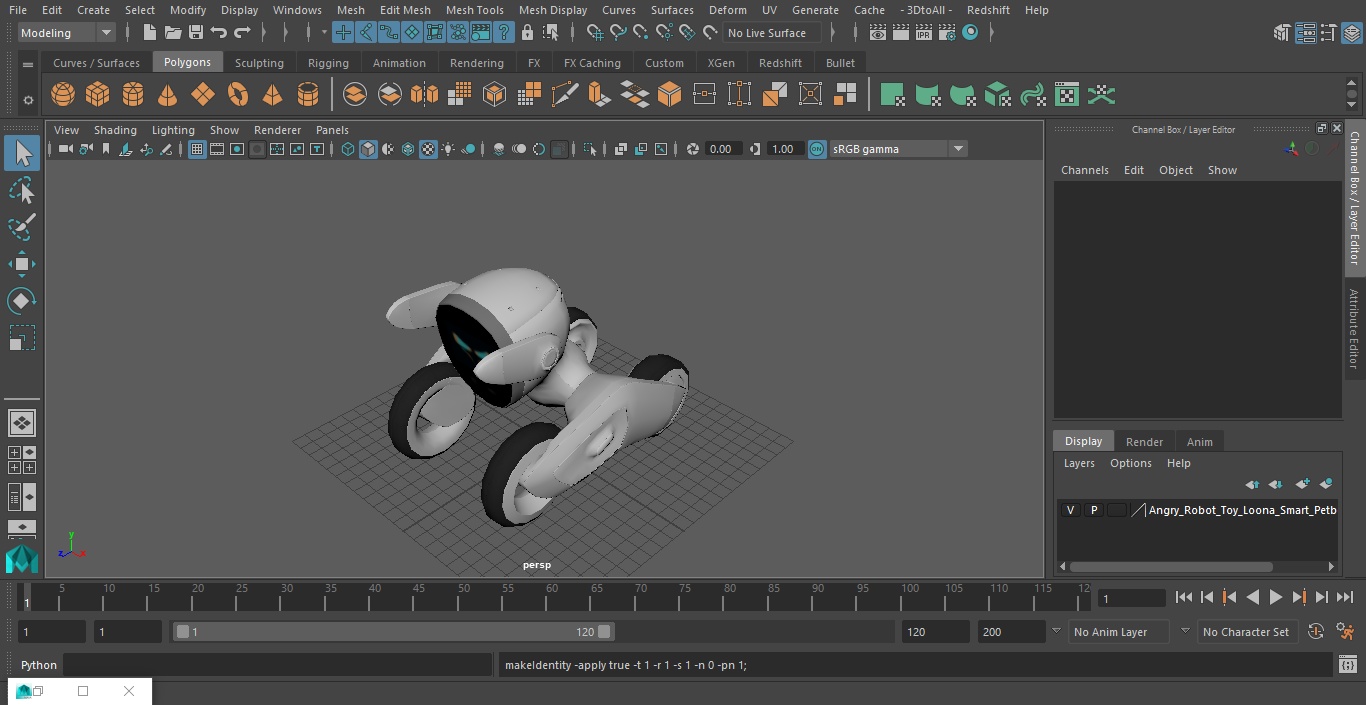Switch to the Sculpting shelf tab
The width and height of the screenshot is (1366, 705).
[x=259, y=63]
